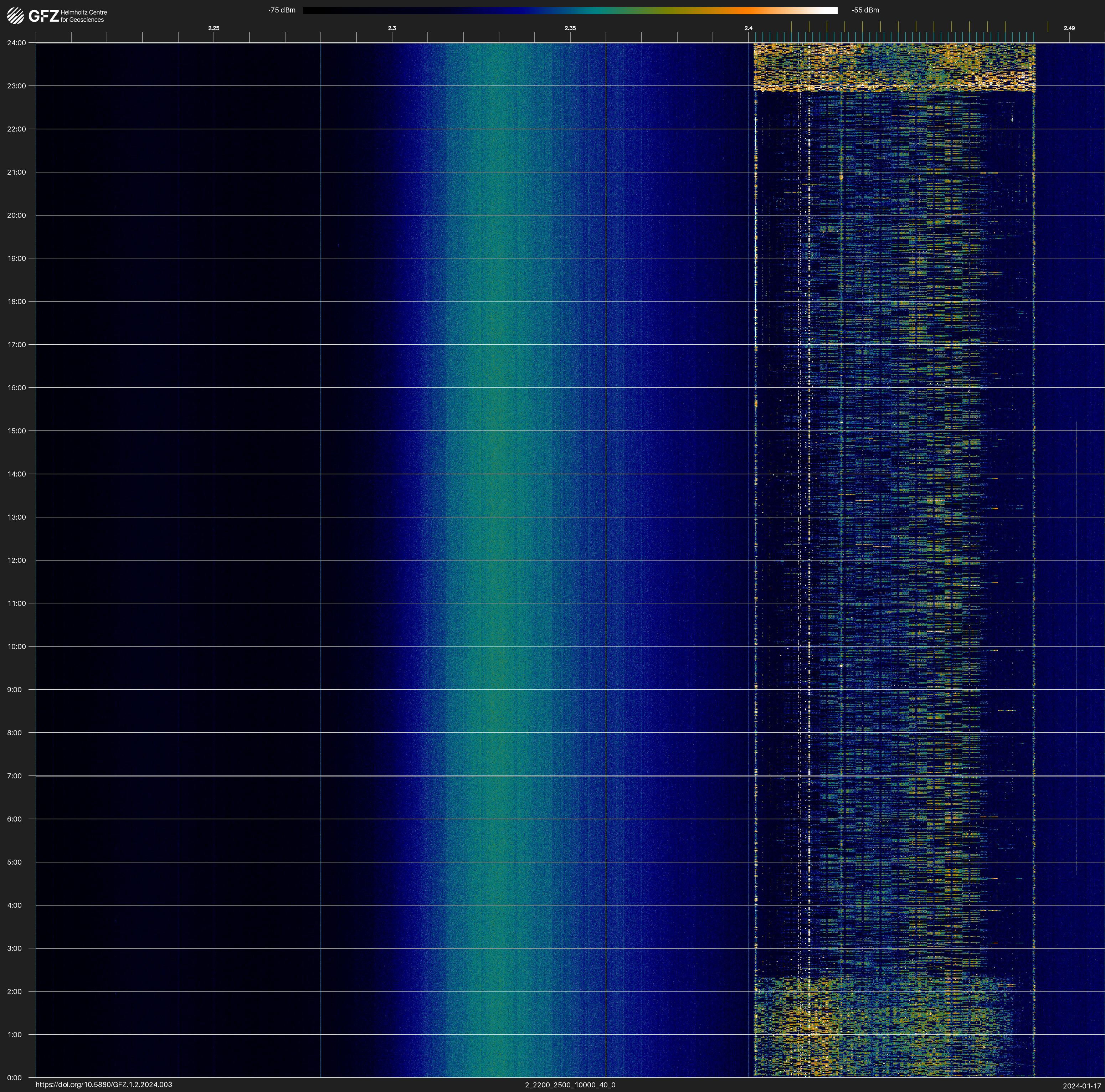Click the 2.35 frequency axis label
1105x1092 pixels.
point(570,28)
